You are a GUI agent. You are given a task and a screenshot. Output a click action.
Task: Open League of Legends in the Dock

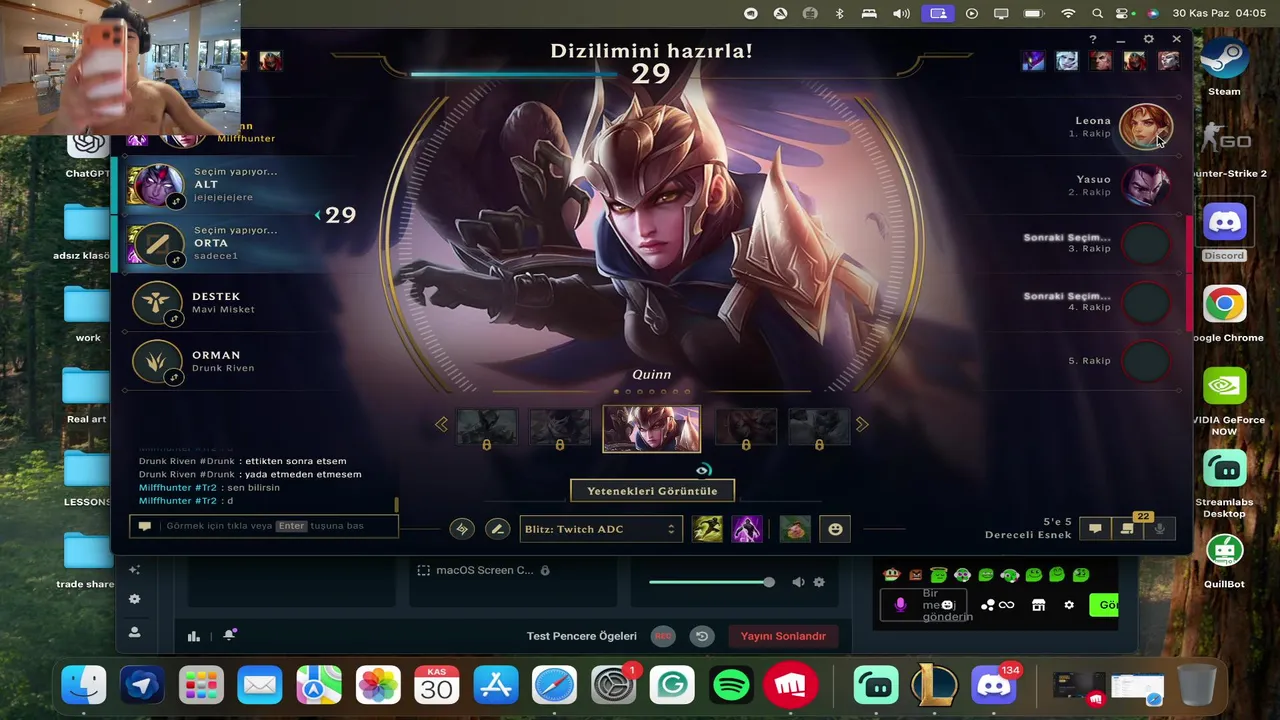[934, 686]
